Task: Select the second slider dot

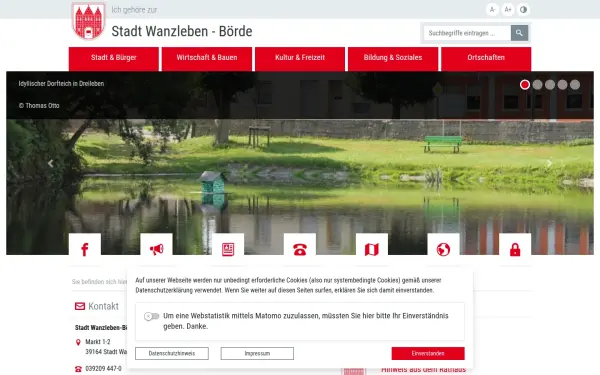Action: coord(537,85)
